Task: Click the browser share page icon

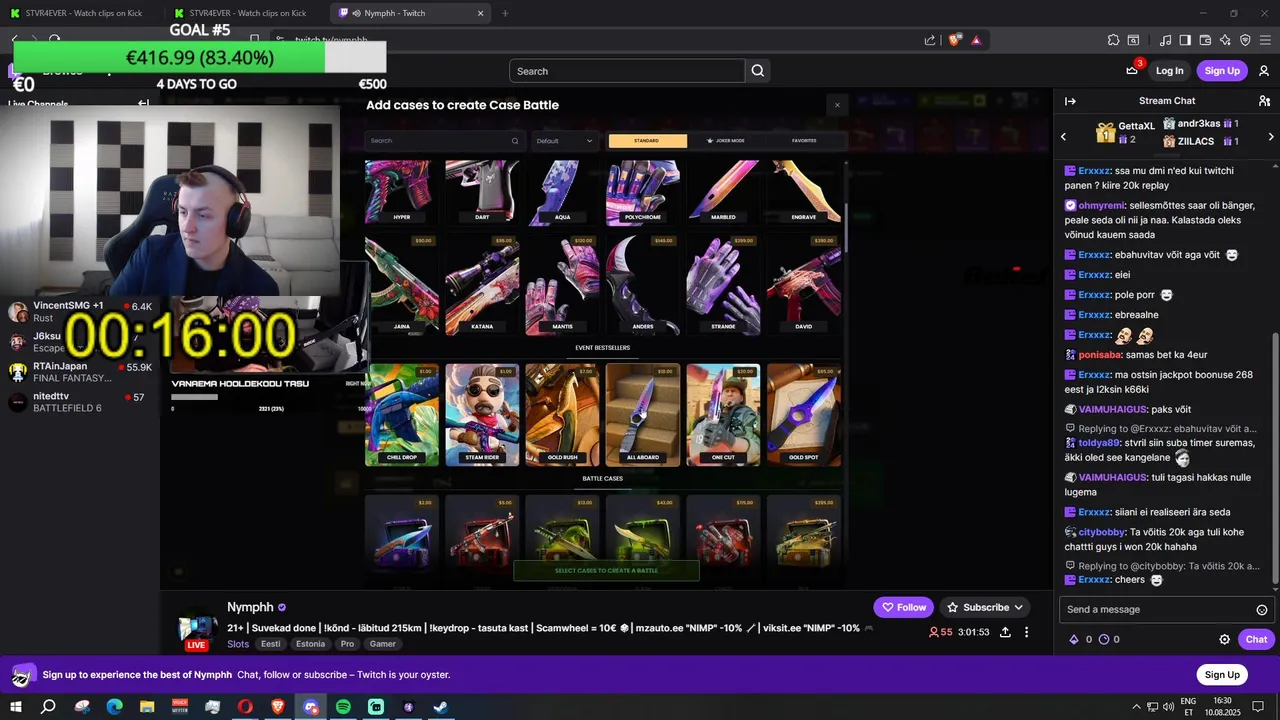Action: pyautogui.click(x=930, y=40)
